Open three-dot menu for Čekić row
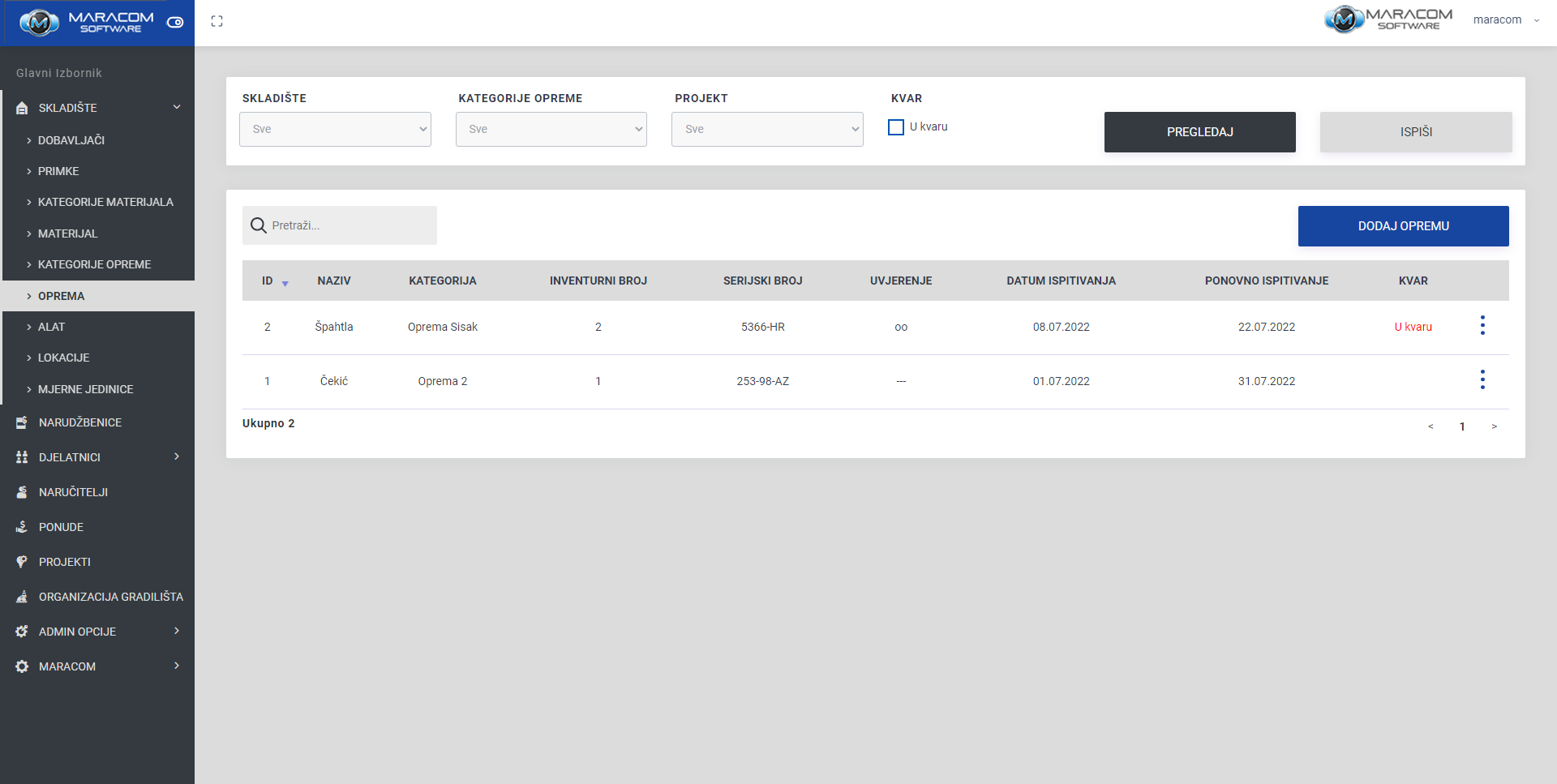This screenshot has height=784, width=1557. click(1482, 380)
